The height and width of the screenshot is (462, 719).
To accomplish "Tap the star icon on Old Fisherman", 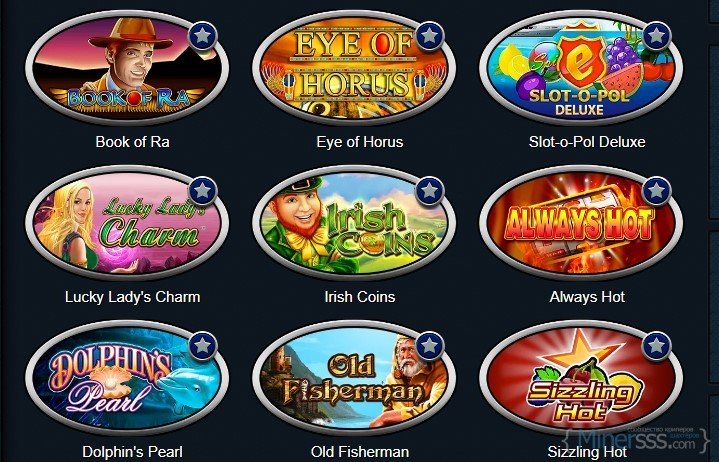I will (x=430, y=345).
